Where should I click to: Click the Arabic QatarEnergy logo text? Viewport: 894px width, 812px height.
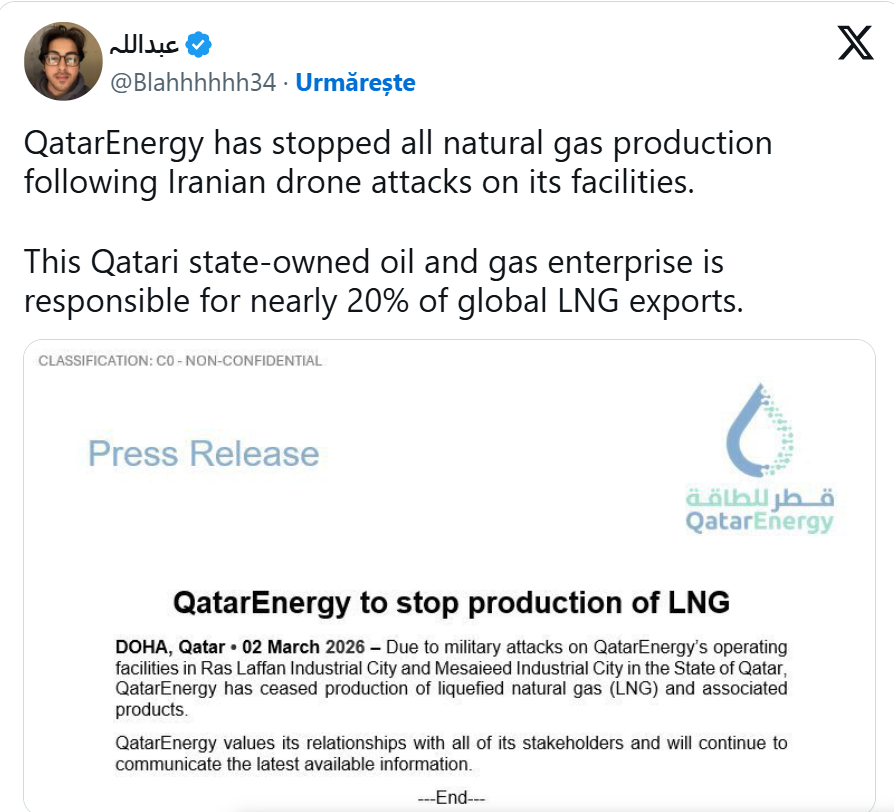[759, 497]
